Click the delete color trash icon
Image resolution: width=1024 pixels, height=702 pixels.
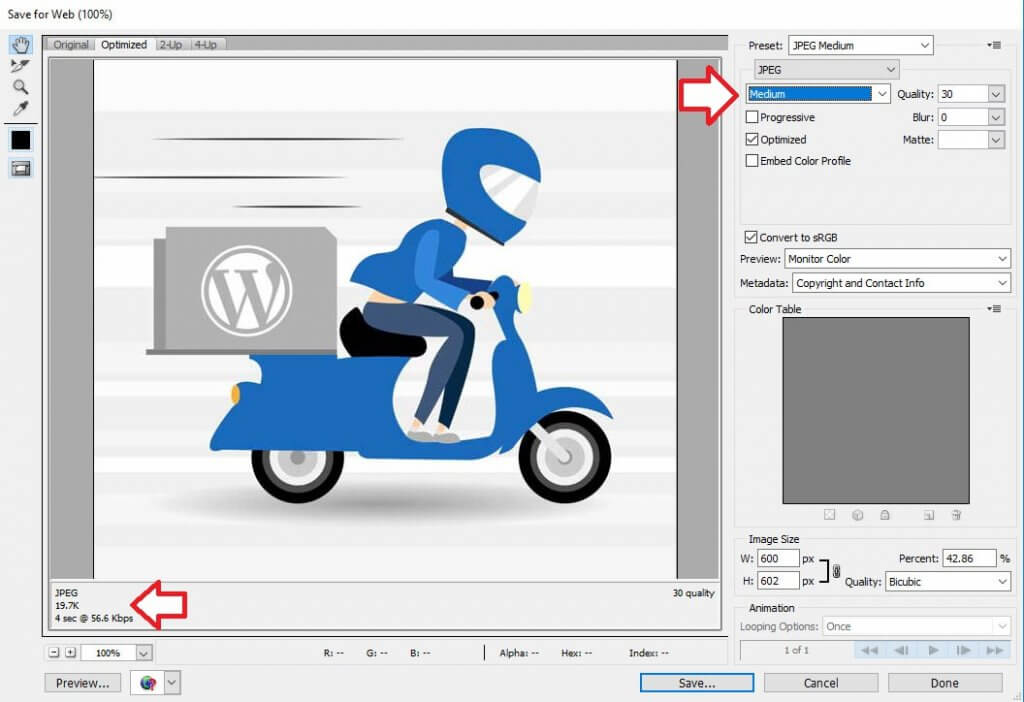956,515
